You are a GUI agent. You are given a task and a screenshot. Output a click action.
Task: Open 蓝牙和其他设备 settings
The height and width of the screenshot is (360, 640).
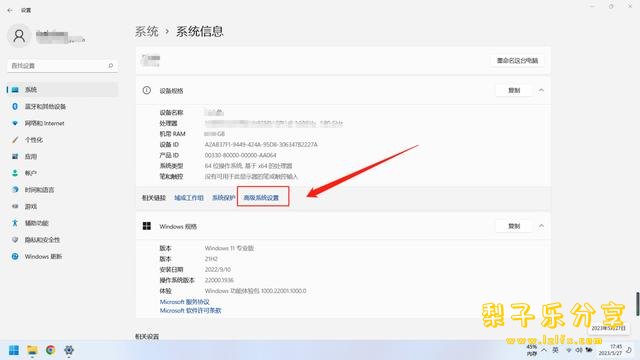pyautogui.click(x=62, y=107)
